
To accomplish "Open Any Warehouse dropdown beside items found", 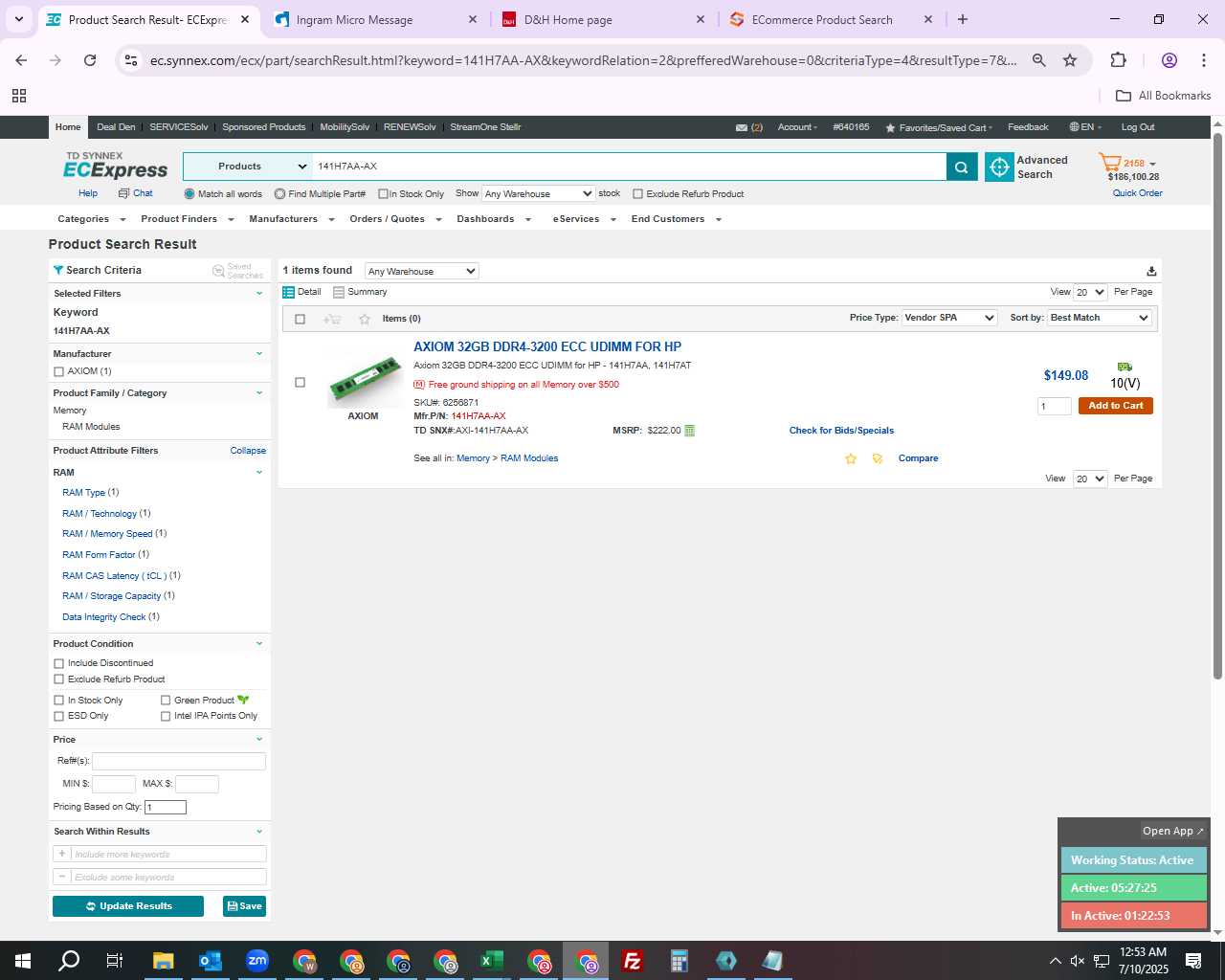I will pos(422,272).
